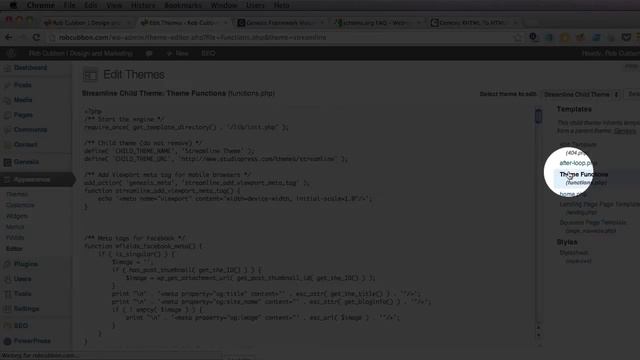Open the after-loop.php template

578,163
